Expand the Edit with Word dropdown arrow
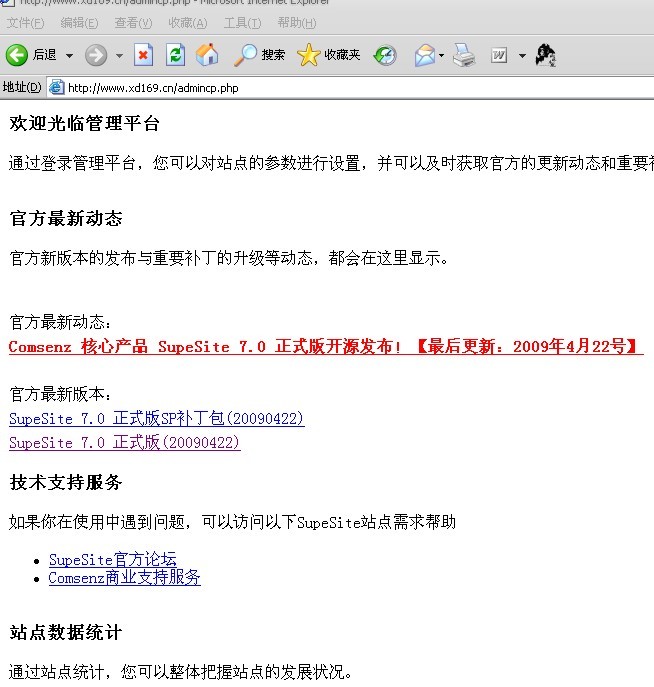This screenshot has width=654, height=687. 522,56
